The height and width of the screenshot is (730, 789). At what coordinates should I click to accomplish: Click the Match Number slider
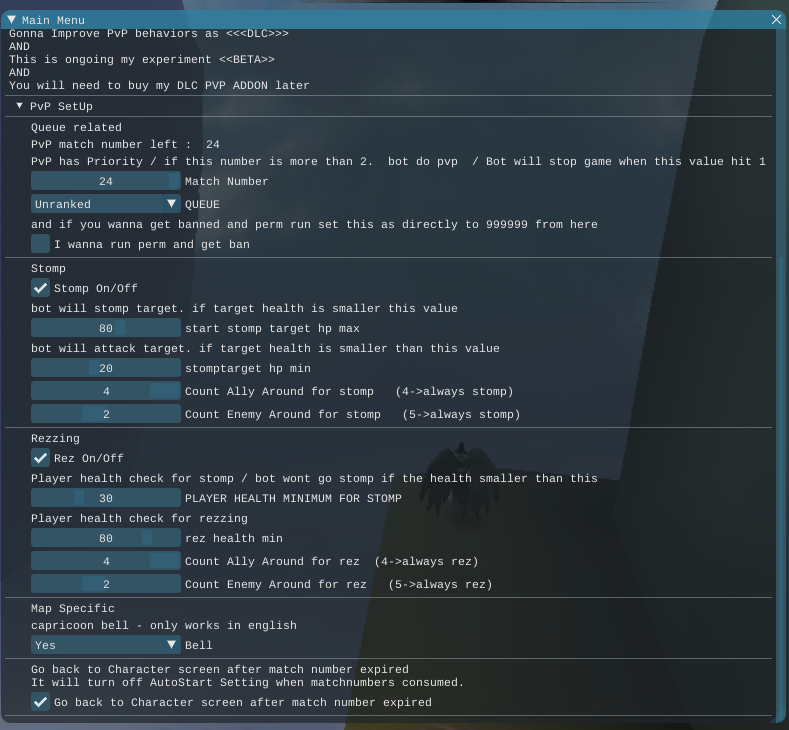pyautogui.click(x=106, y=181)
